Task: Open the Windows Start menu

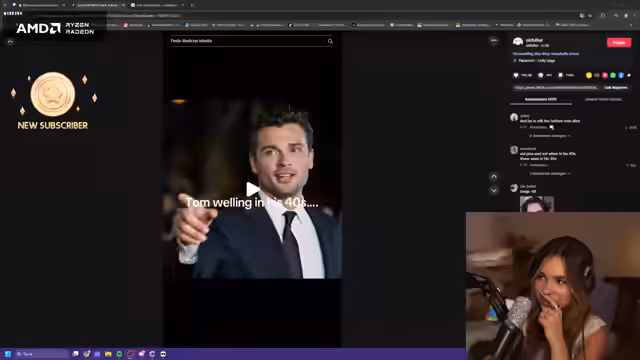Action: 8,354
